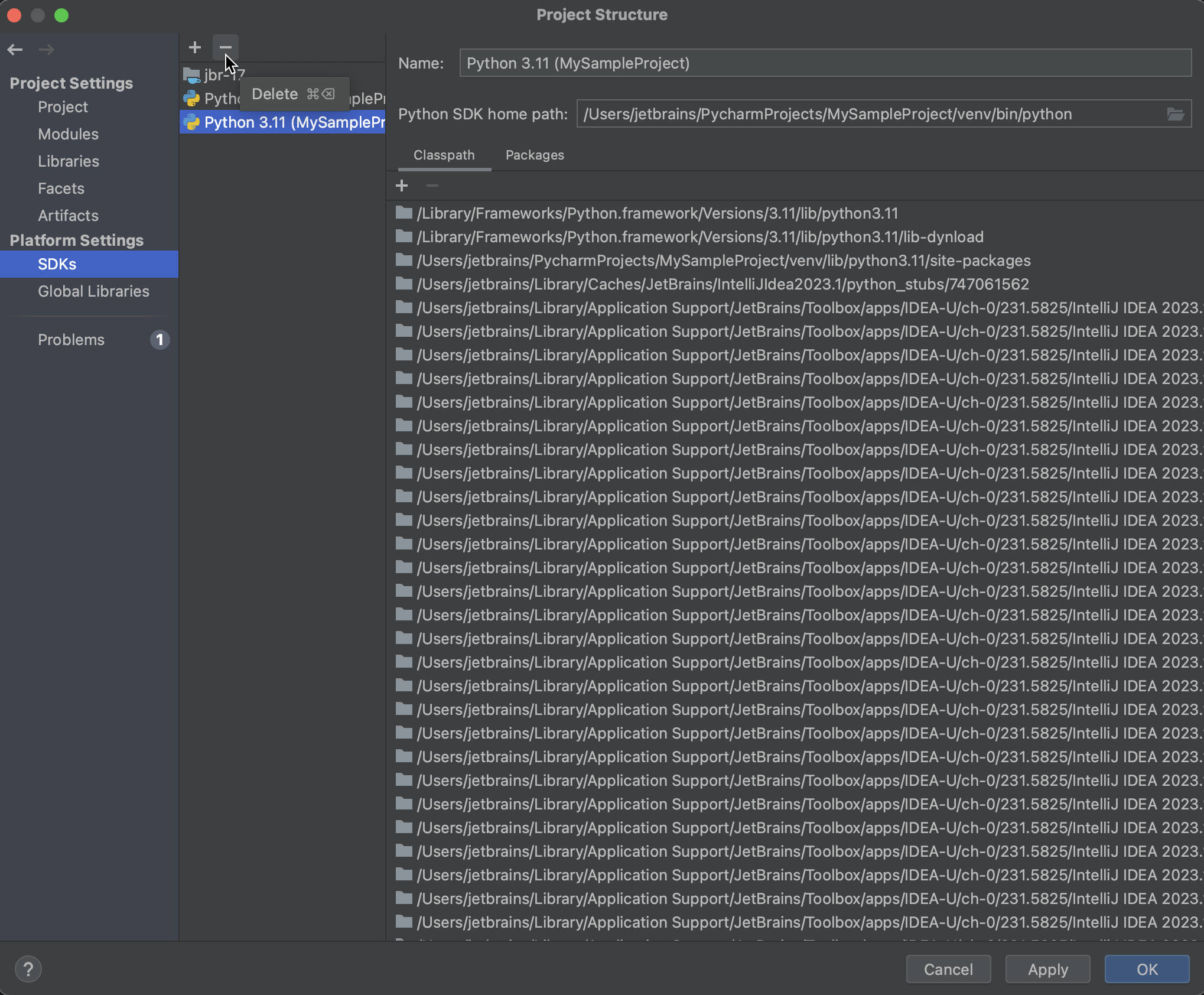This screenshot has width=1204, height=995.
Task: Click the forward navigation arrow
Action: coord(46,50)
